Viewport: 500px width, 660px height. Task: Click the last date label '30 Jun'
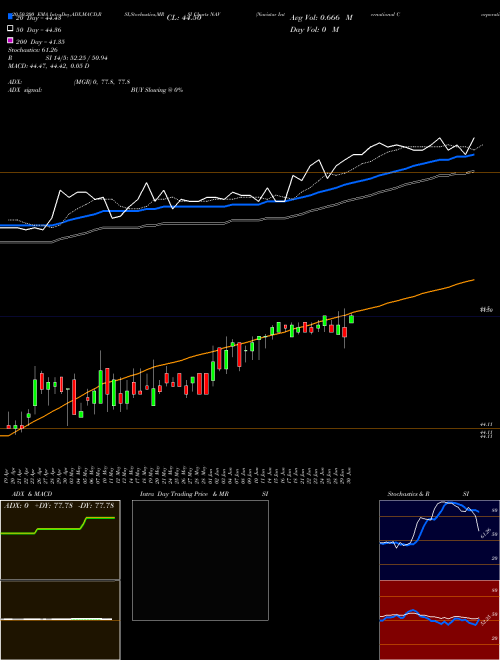(x=351, y=474)
